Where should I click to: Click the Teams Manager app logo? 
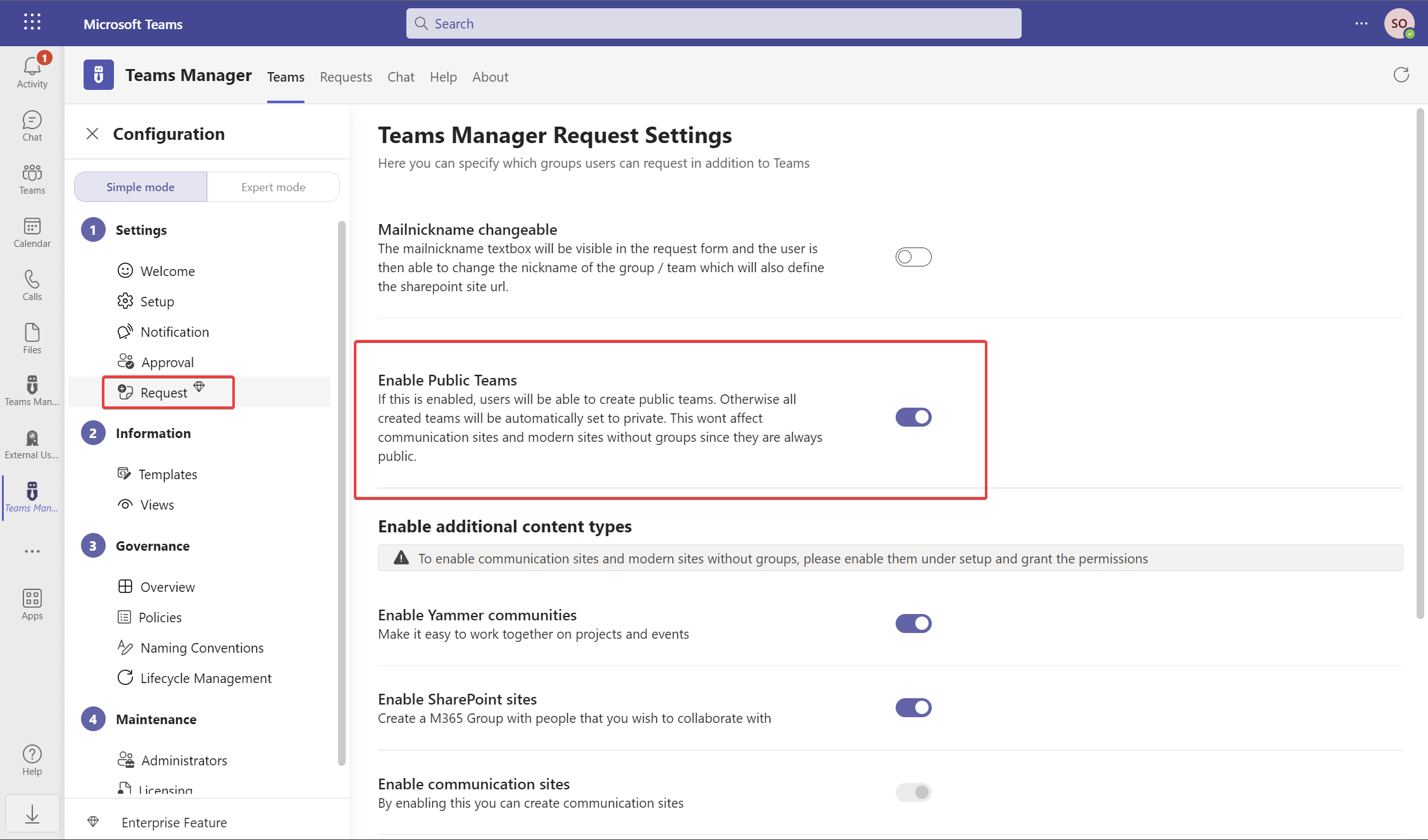click(99, 75)
